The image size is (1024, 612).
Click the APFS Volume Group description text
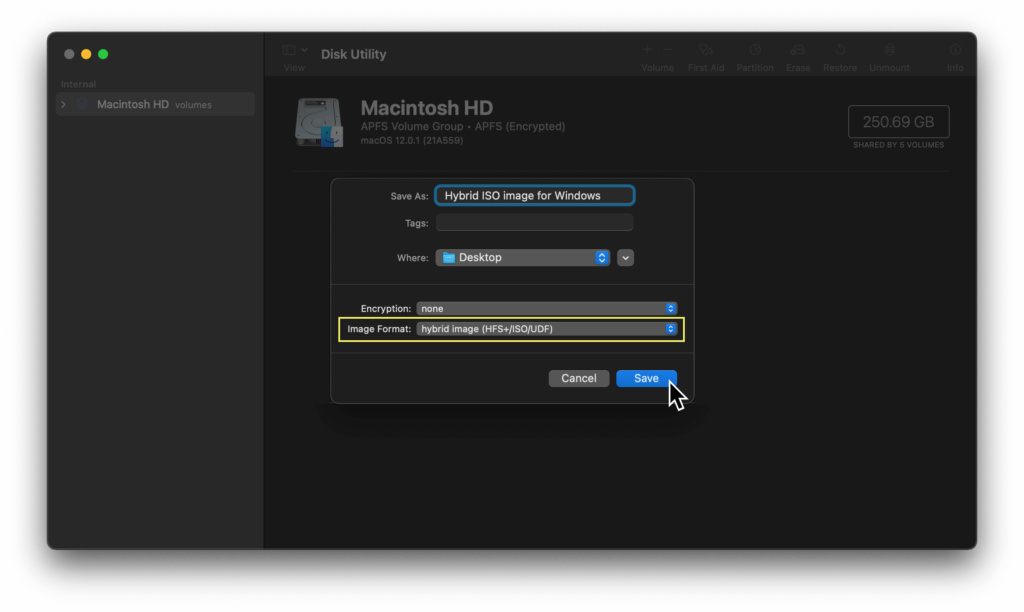pyautogui.click(x=463, y=126)
